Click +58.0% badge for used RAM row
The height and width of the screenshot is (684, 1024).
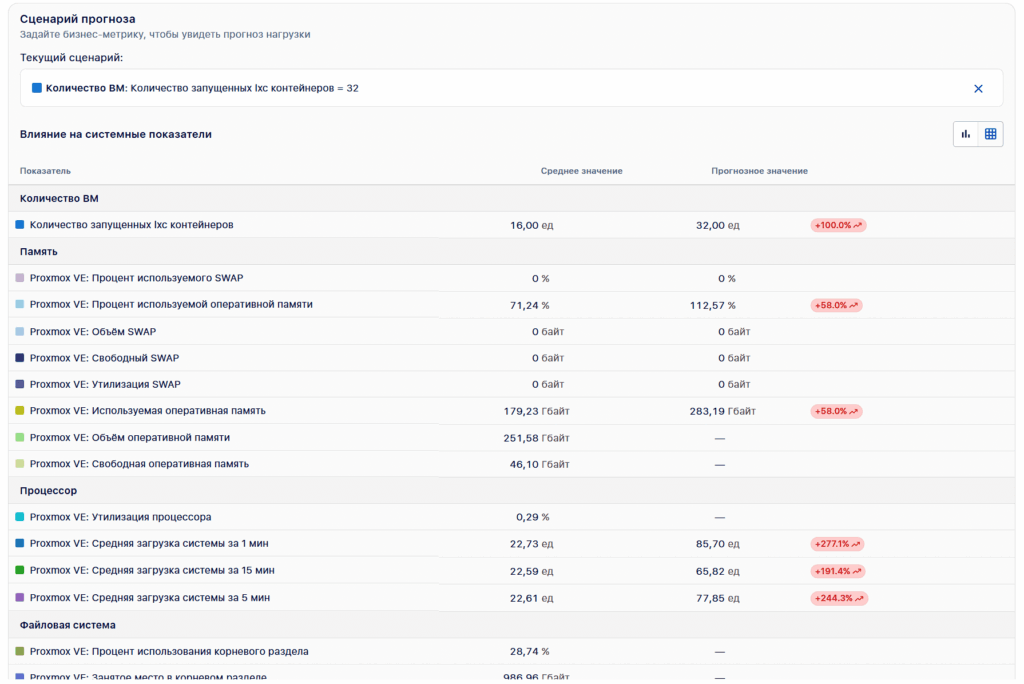(x=837, y=411)
